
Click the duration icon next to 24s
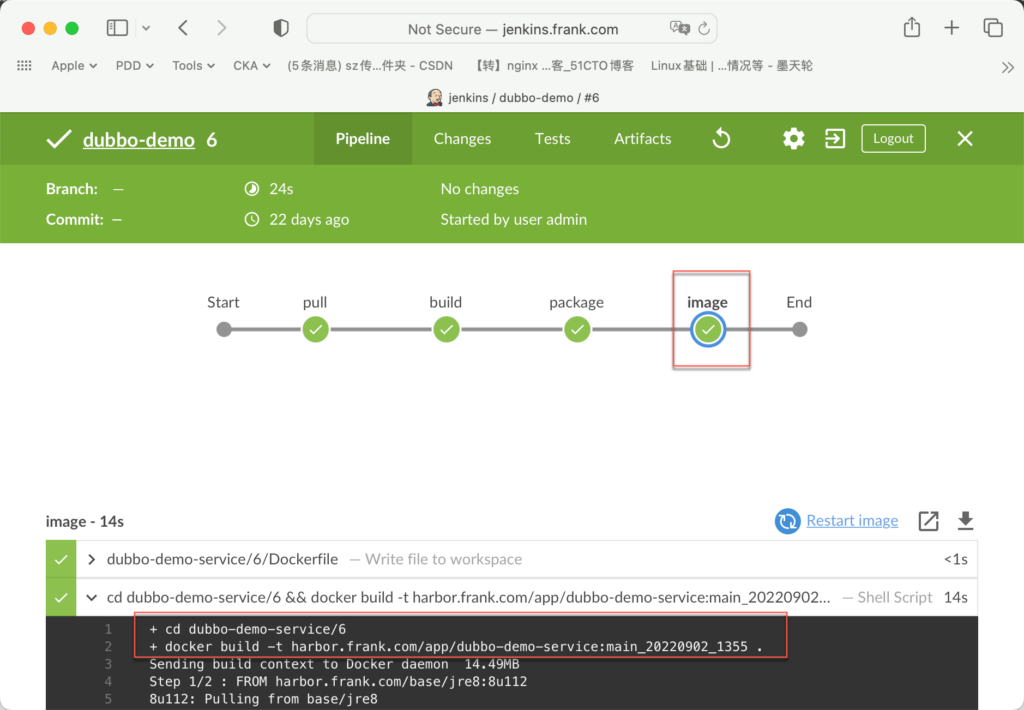click(251, 189)
